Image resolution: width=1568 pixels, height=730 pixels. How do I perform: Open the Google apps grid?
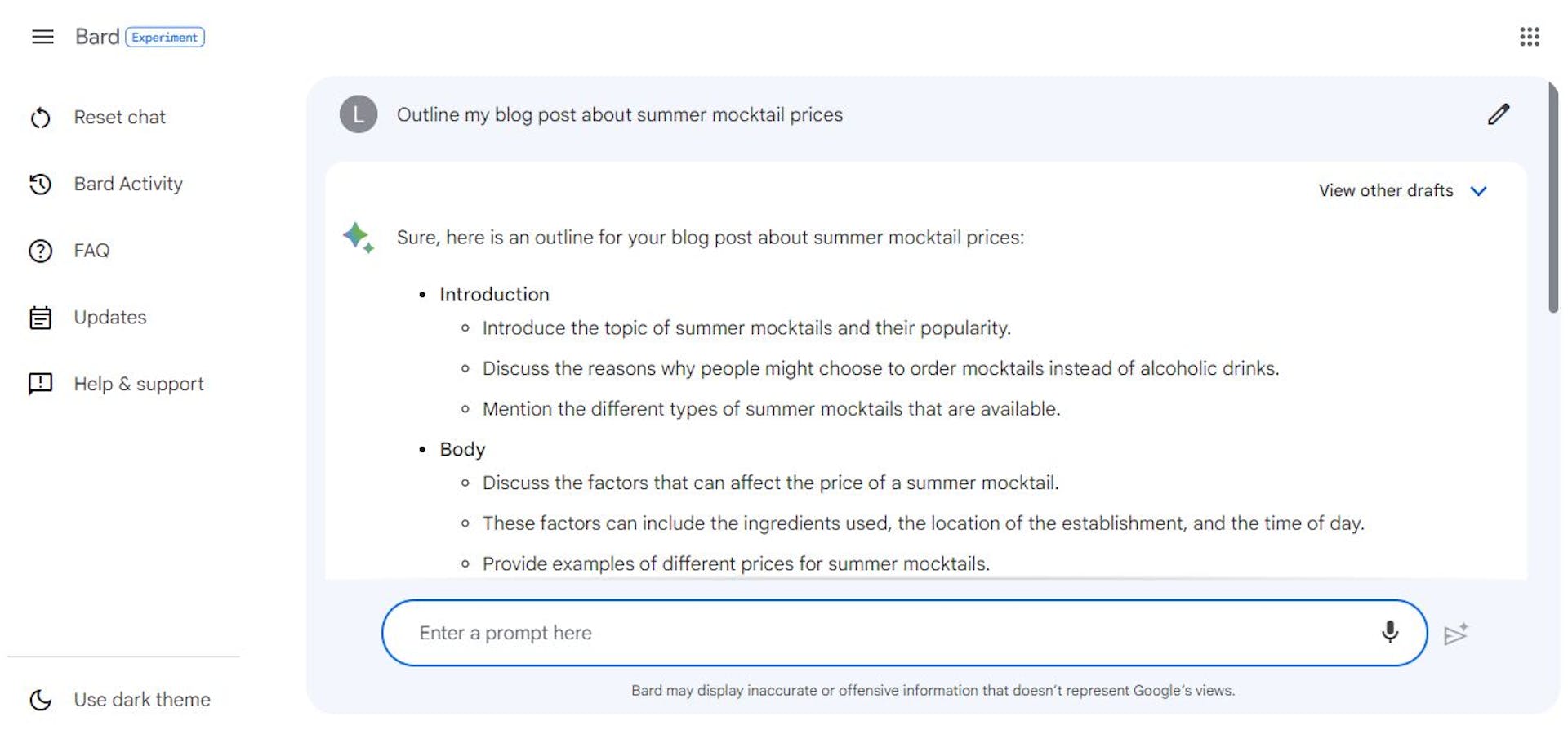(x=1529, y=37)
